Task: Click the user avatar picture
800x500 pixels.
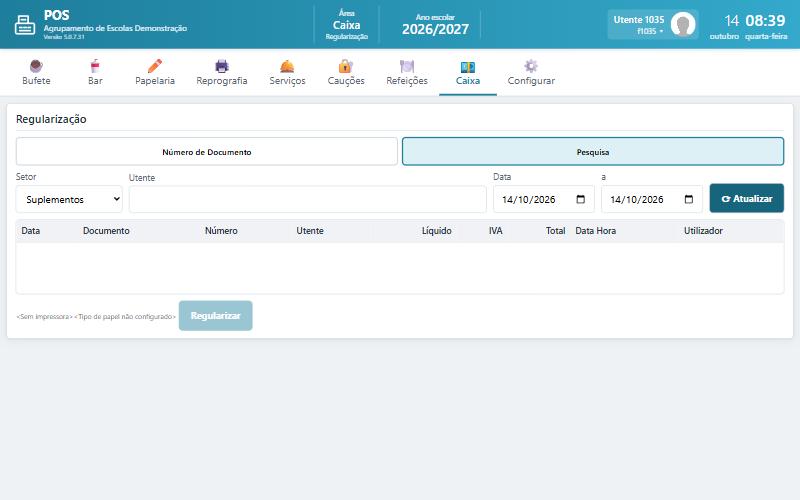Action: (683, 24)
